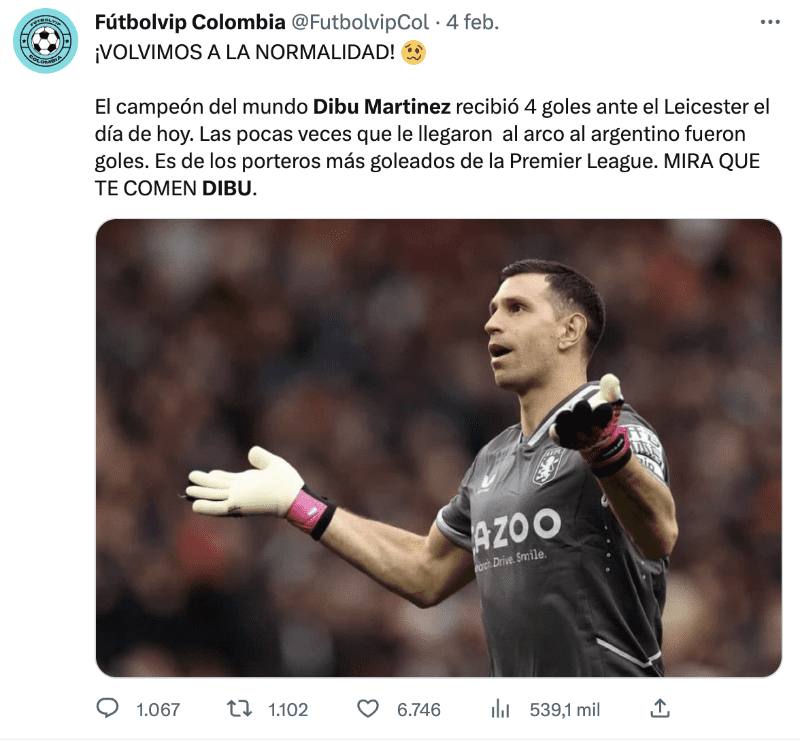This screenshot has height=746, width=800.
Task: Click the bold Dibu Martinez text
Action: coord(382,107)
